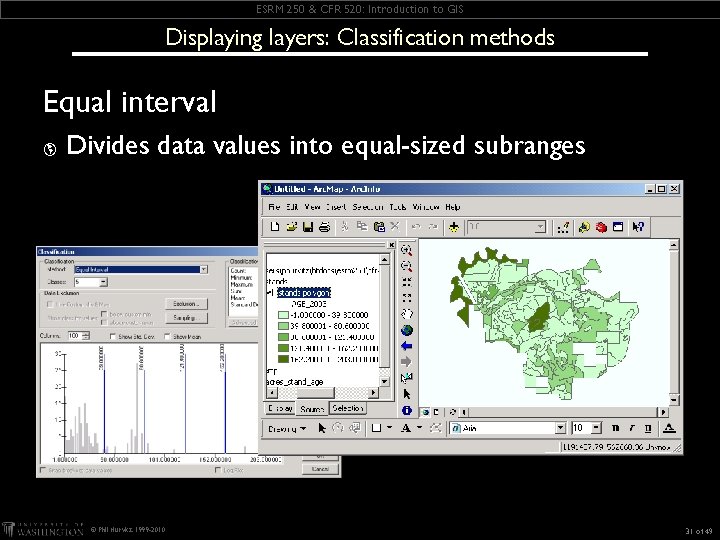Open the Help menu in ArcMap
720x540 pixels.
452,207
